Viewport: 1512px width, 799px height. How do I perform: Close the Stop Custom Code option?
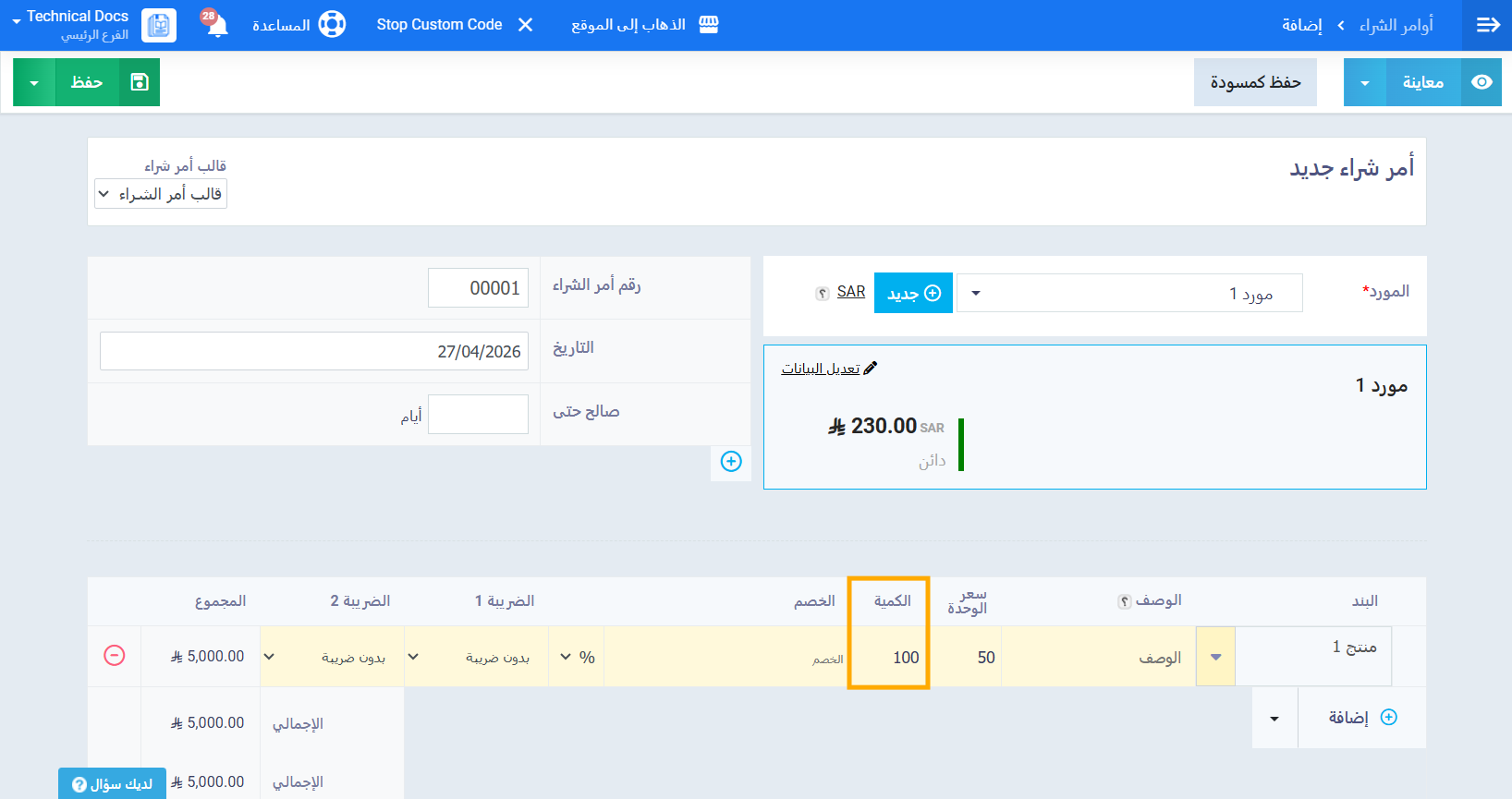tap(525, 25)
